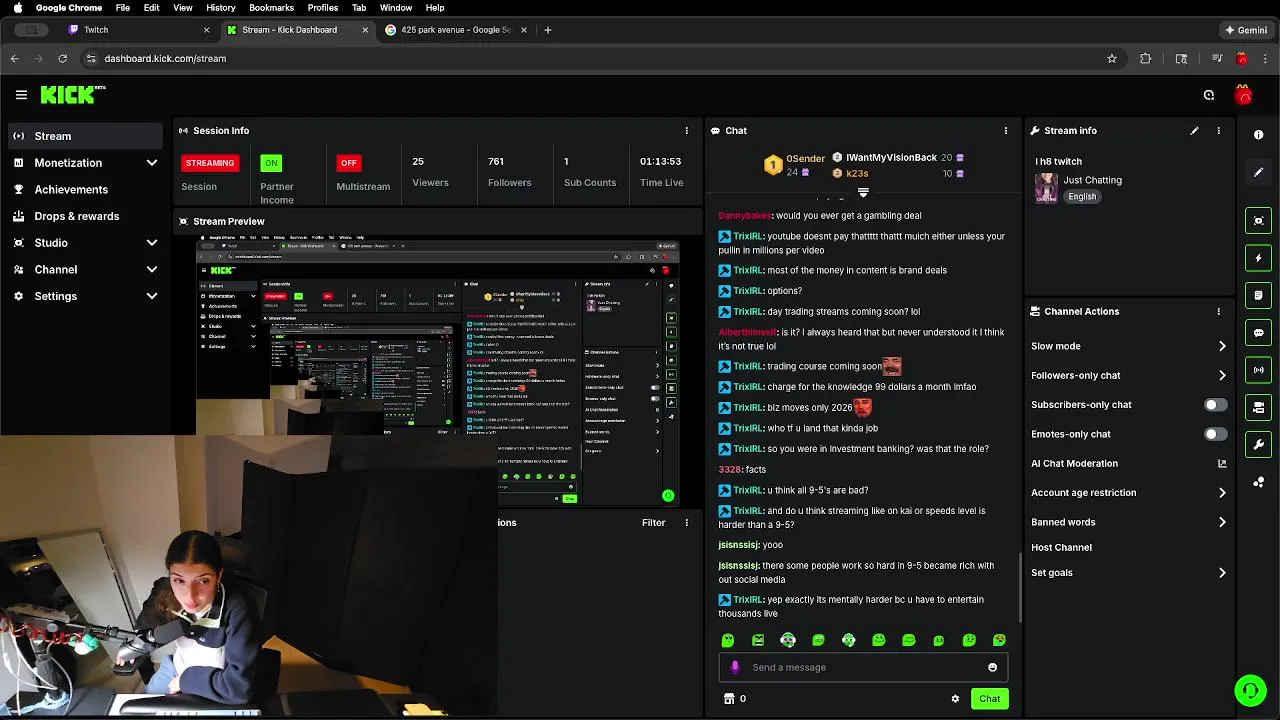Click the pencil icon in the right rail
Image resolution: width=1280 pixels, height=720 pixels.
1258,172
